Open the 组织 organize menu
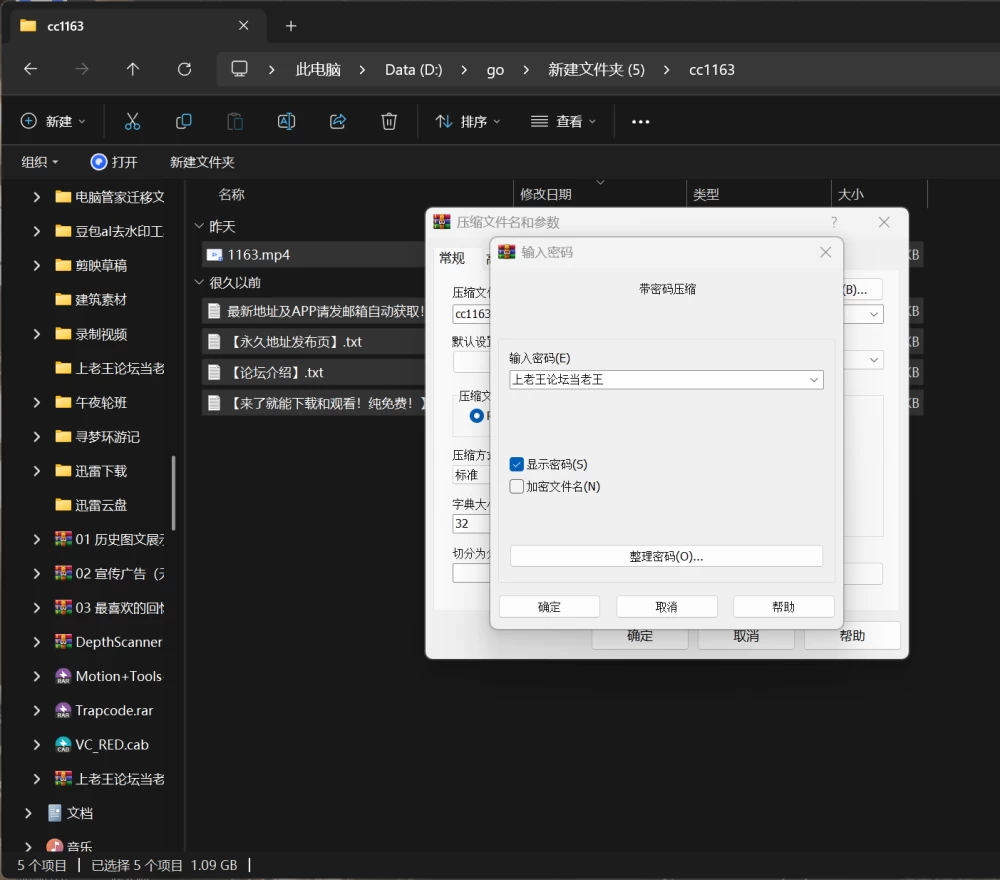Screen dimensions: 1000x880 click(40, 162)
